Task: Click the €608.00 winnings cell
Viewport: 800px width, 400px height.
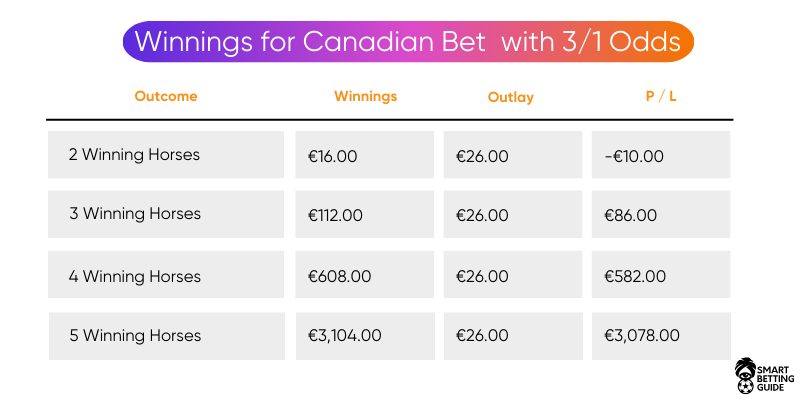Action: (x=365, y=274)
